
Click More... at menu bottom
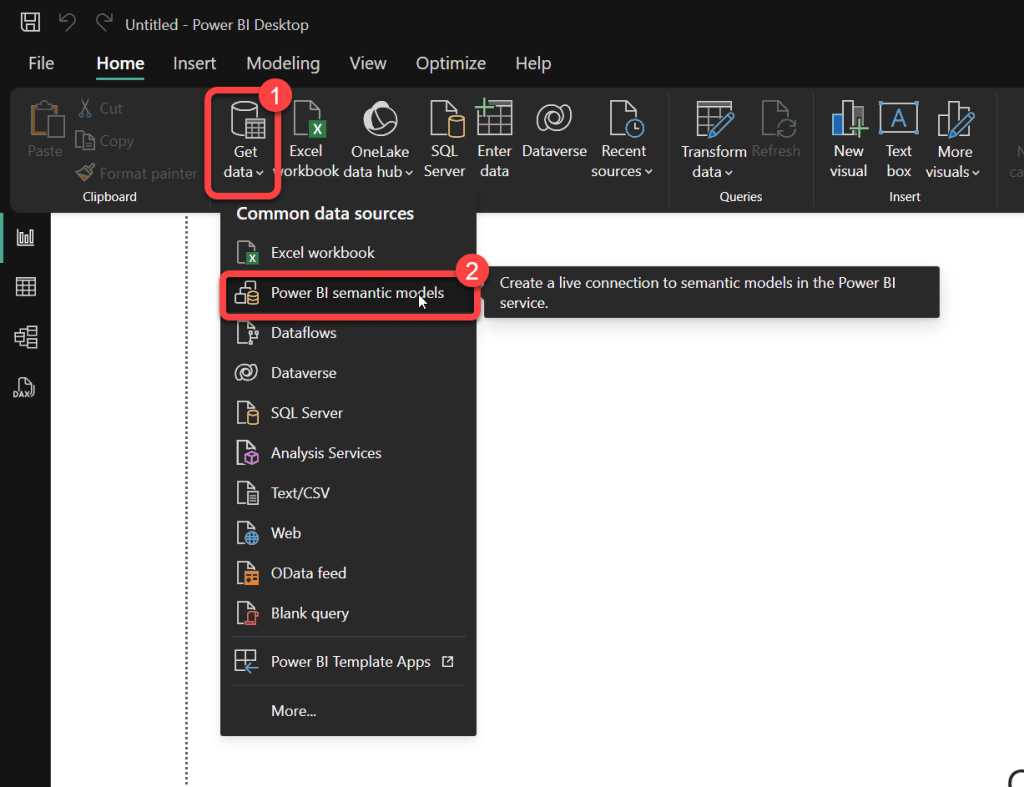tap(348, 711)
